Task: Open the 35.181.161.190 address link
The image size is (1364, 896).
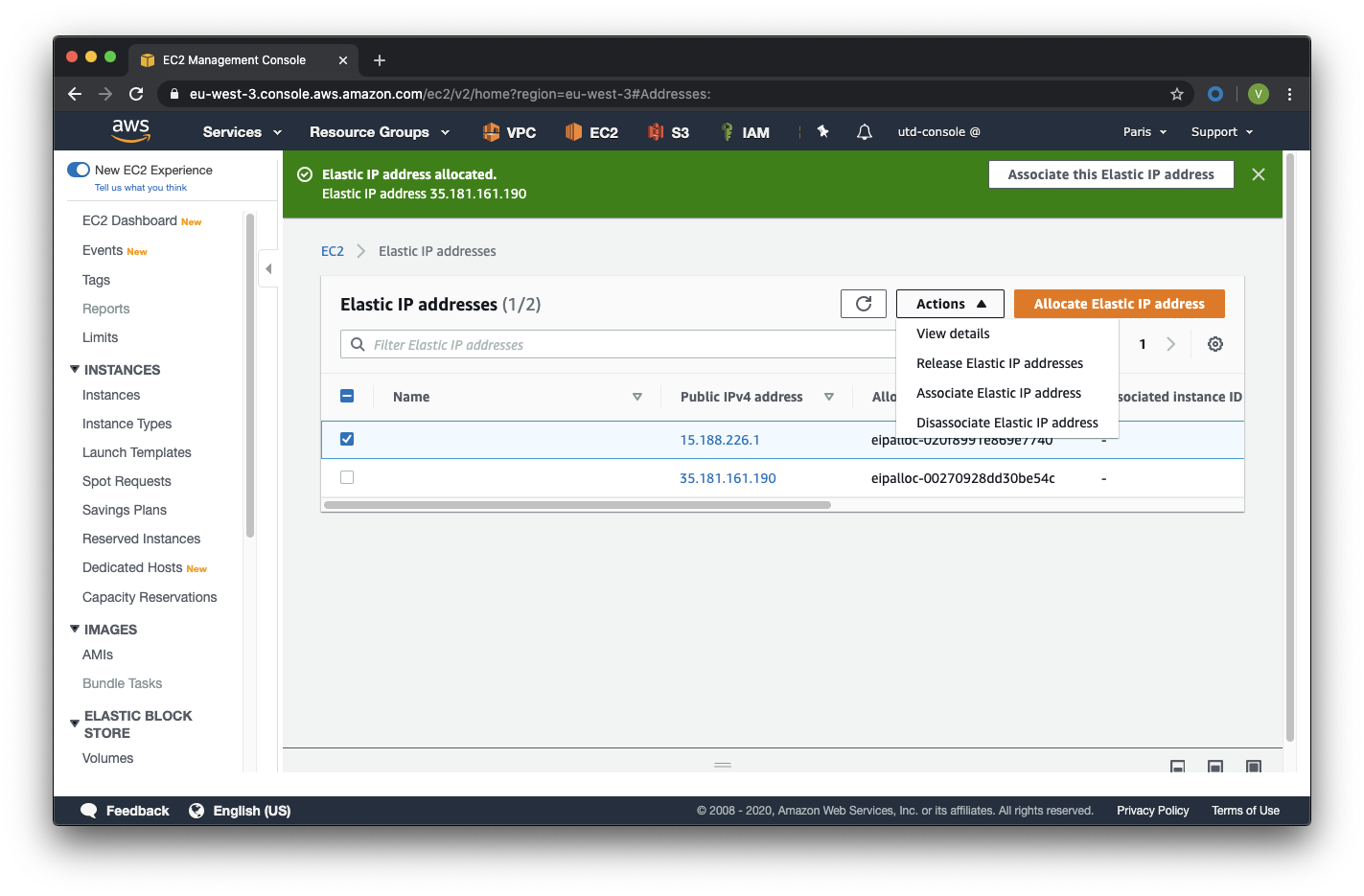Action: pyautogui.click(x=728, y=478)
